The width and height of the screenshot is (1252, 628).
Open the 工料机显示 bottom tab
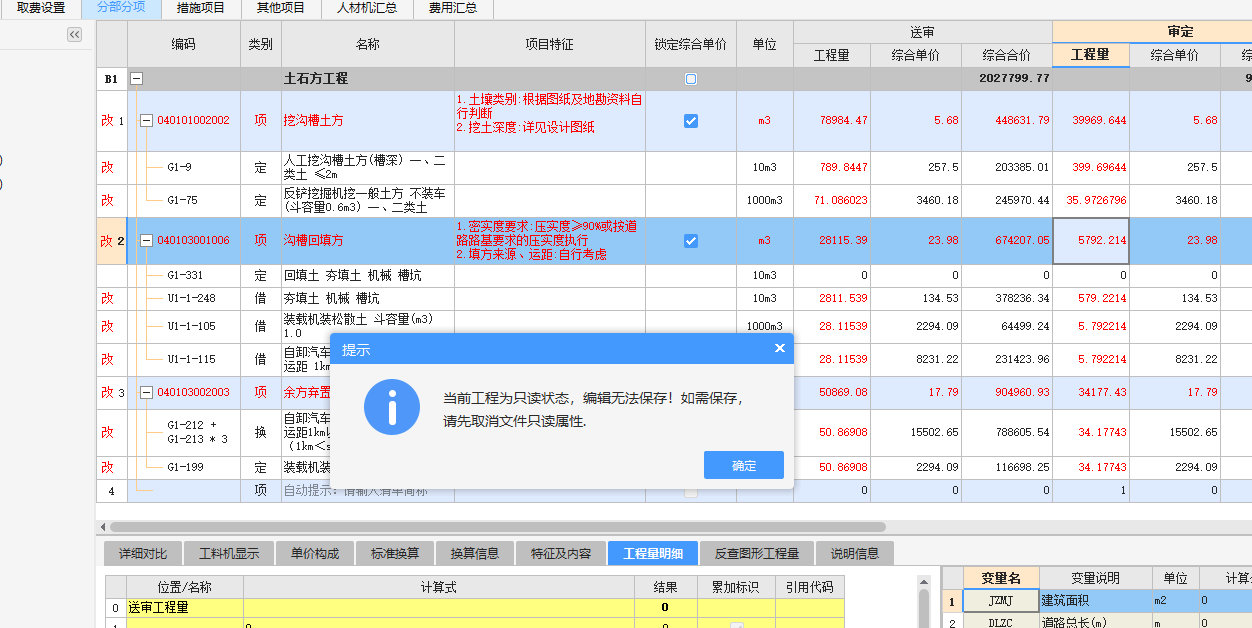[x=229, y=553]
